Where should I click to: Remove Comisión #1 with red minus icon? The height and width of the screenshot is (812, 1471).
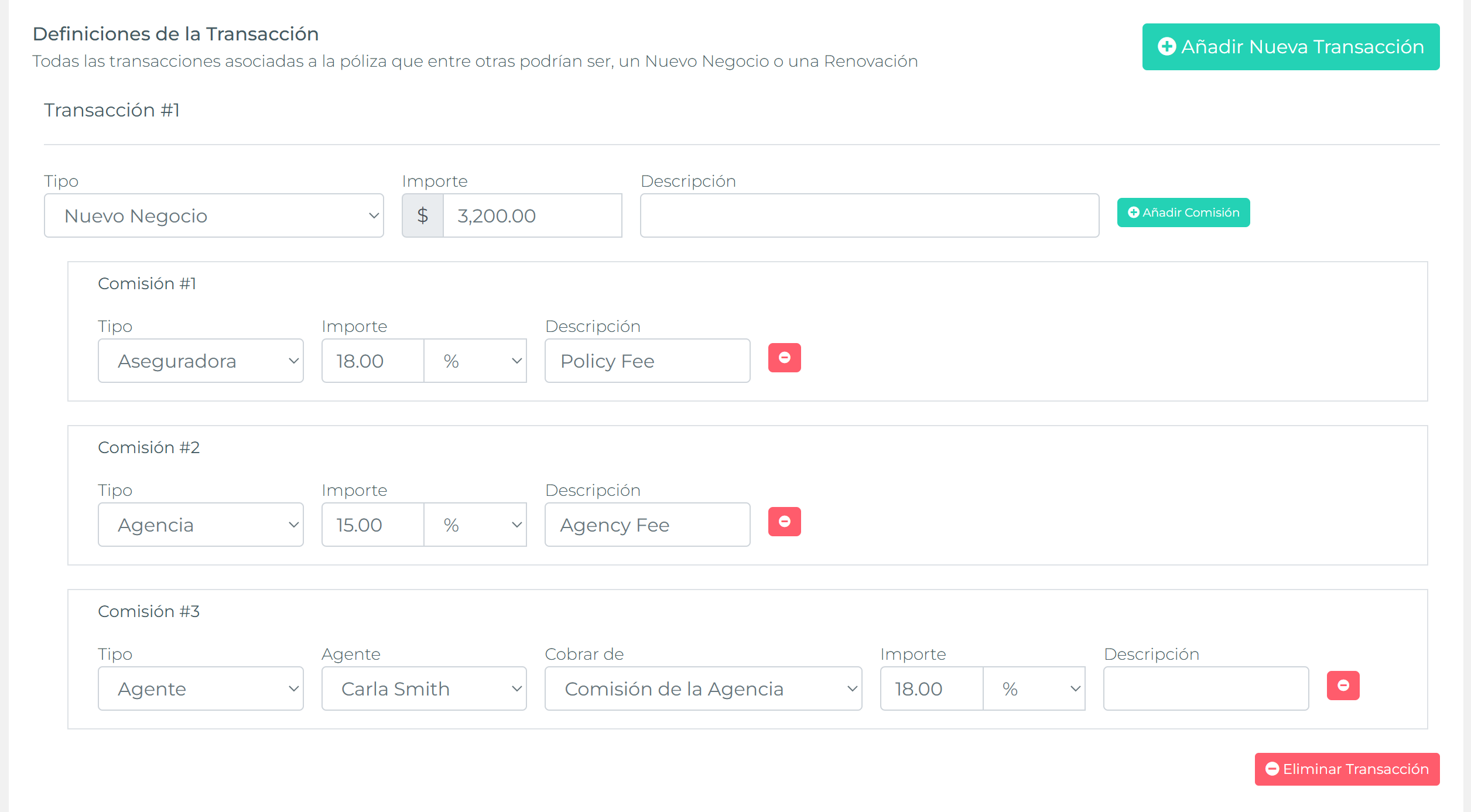(784, 358)
